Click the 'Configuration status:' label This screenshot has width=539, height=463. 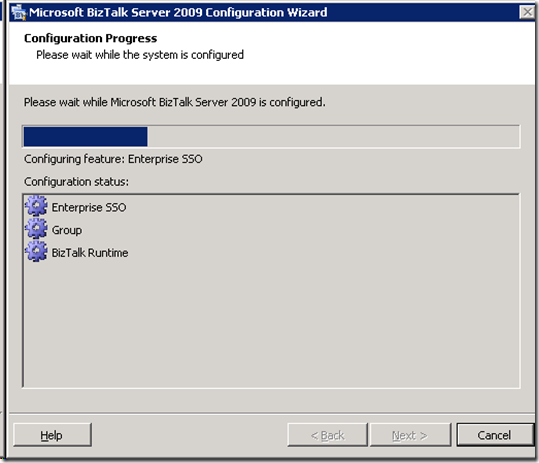[76, 181]
